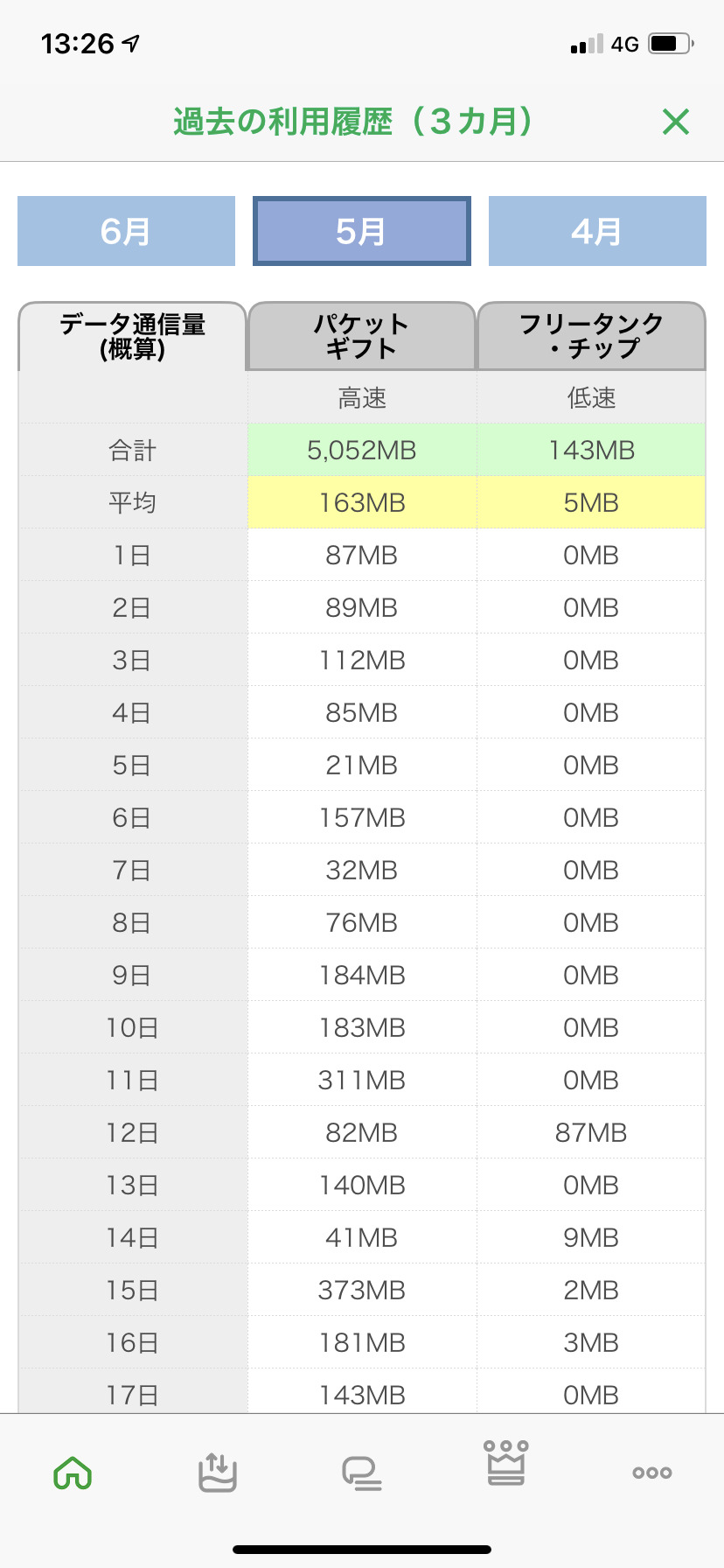Viewport: 724px width, 1568px height.
Task: Tap the 12日 low-speed 87MB cell
Action: pos(592,1132)
